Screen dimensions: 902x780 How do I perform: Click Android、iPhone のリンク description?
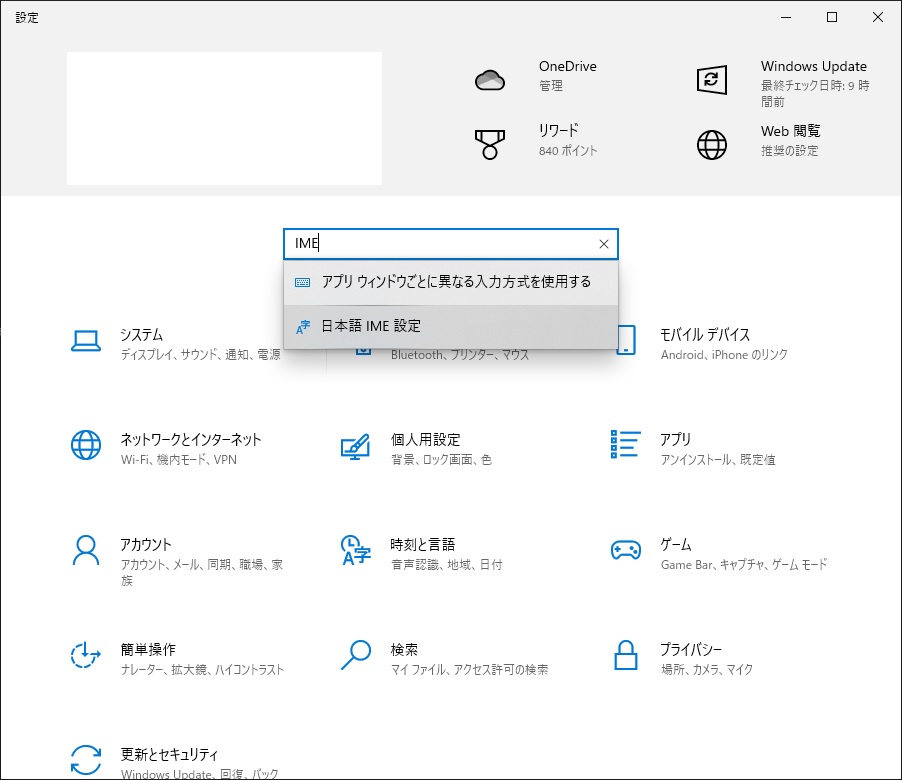click(x=724, y=354)
